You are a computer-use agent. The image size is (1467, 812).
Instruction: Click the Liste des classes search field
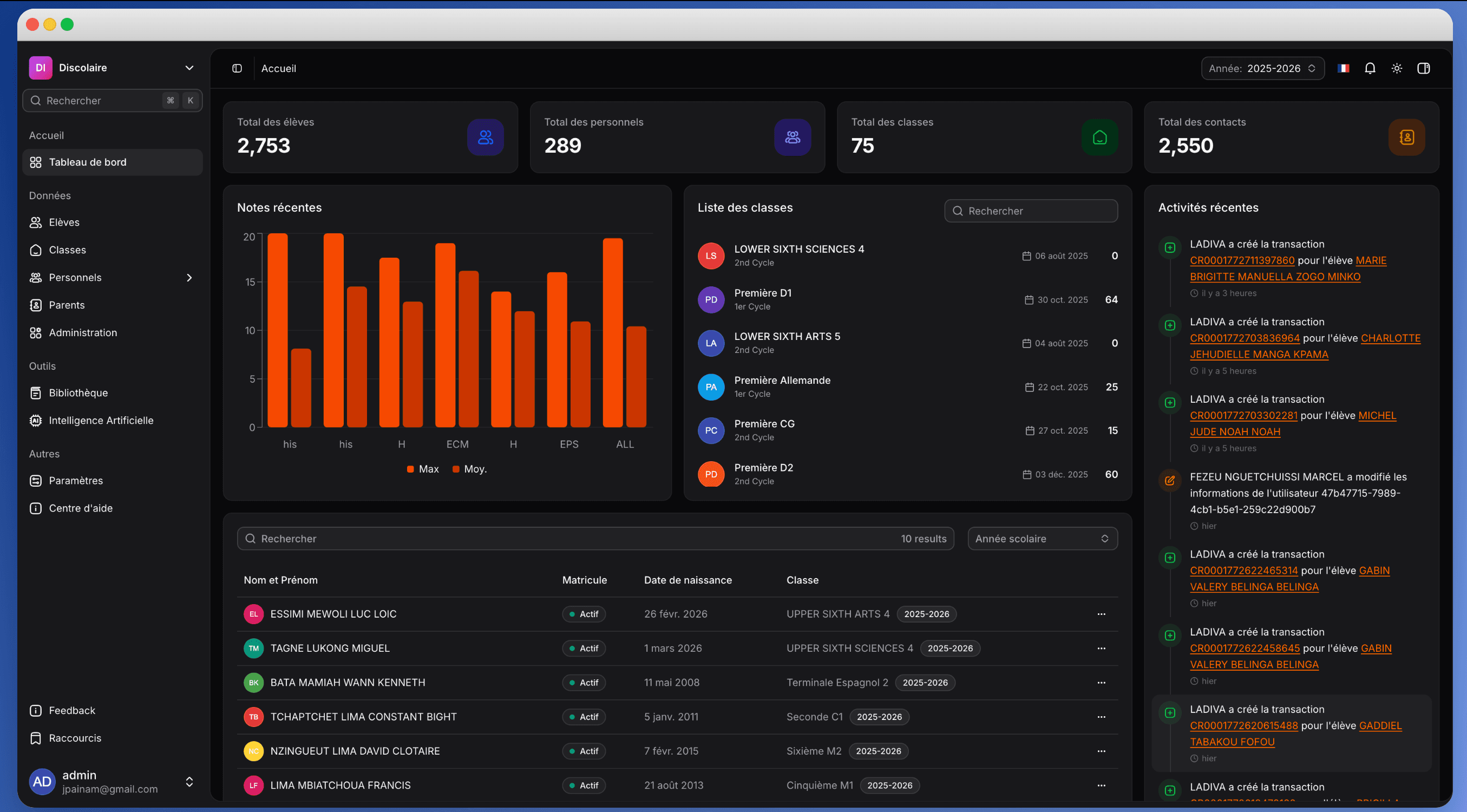tap(1031, 211)
